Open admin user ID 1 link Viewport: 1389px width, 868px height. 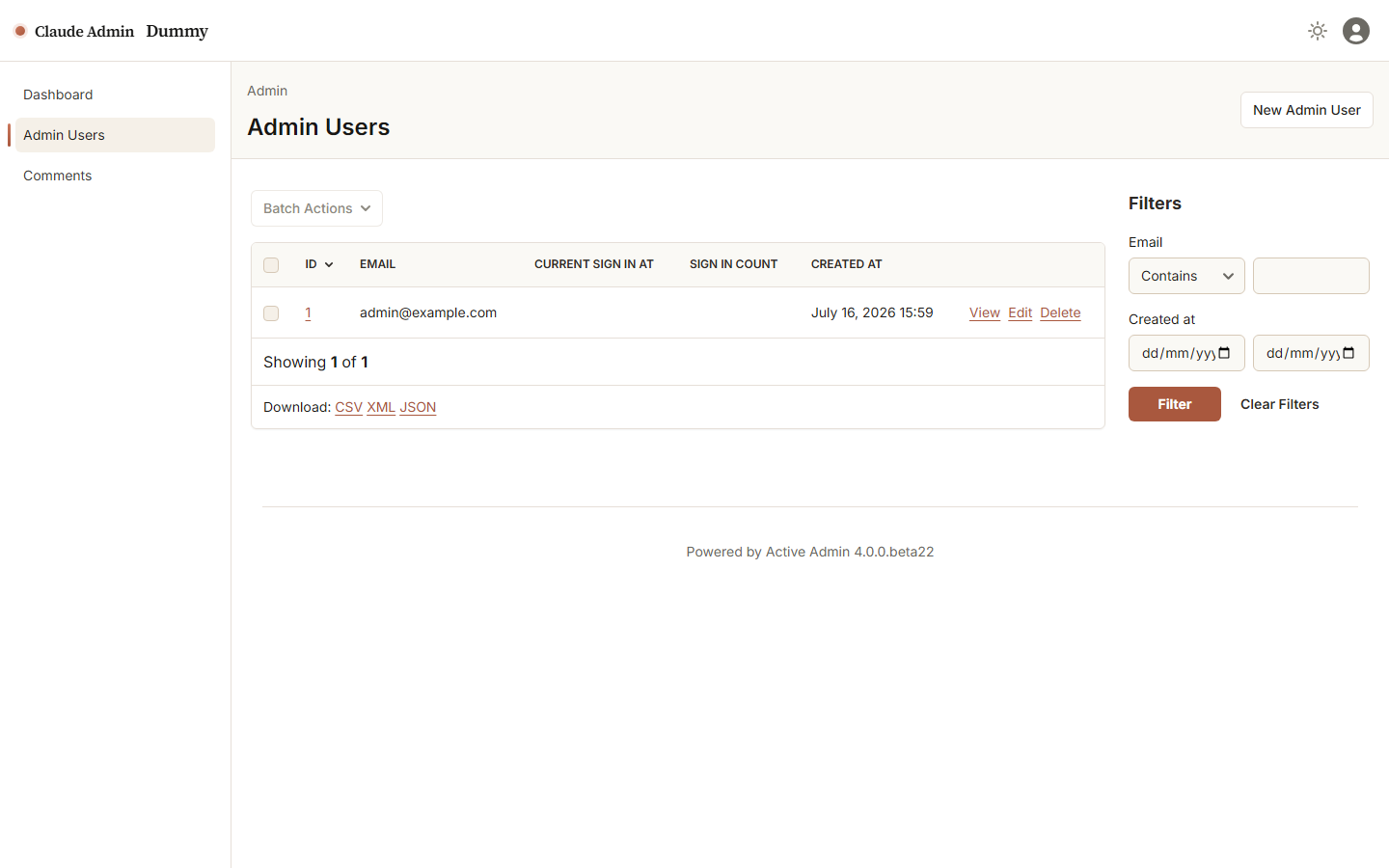[x=308, y=312]
